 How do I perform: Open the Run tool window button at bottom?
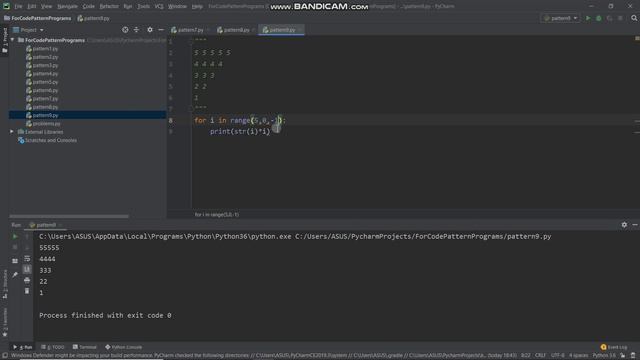tap(23, 347)
